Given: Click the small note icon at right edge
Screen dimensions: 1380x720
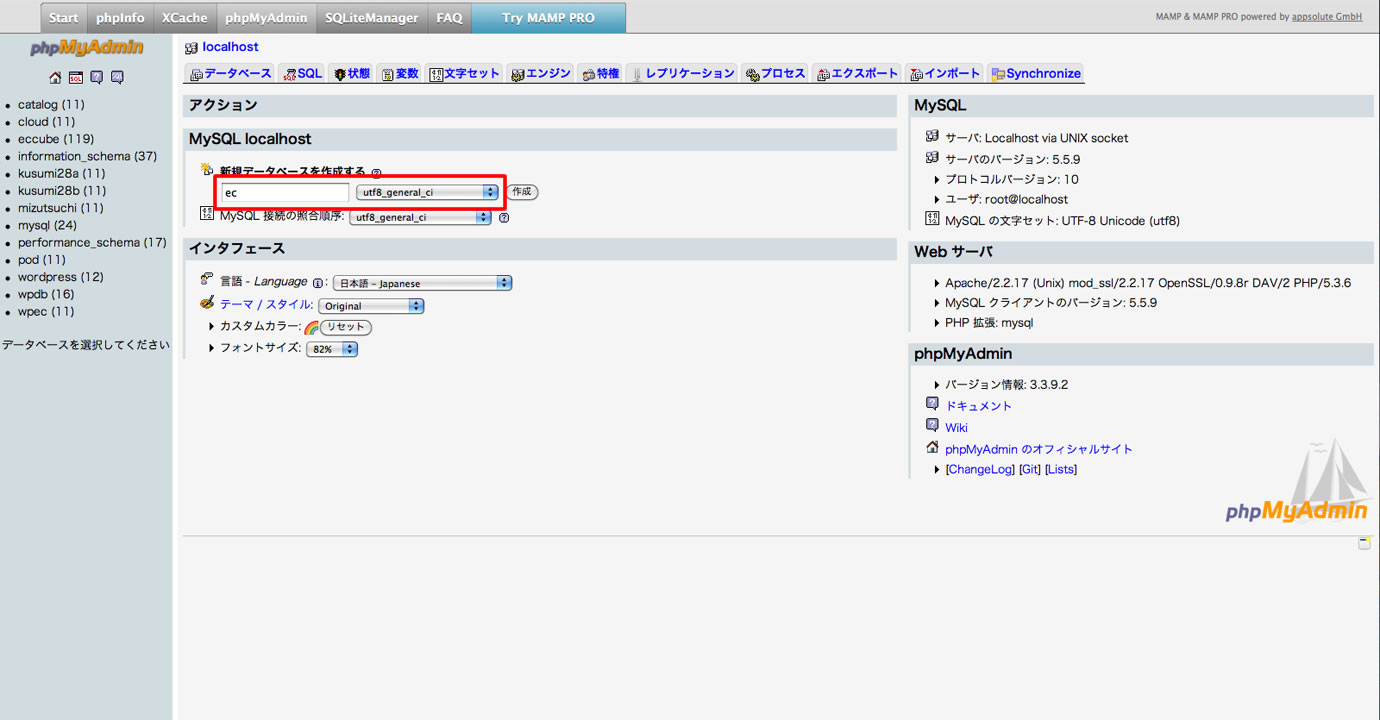Looking at the screenshot, I should (1364, 543).
